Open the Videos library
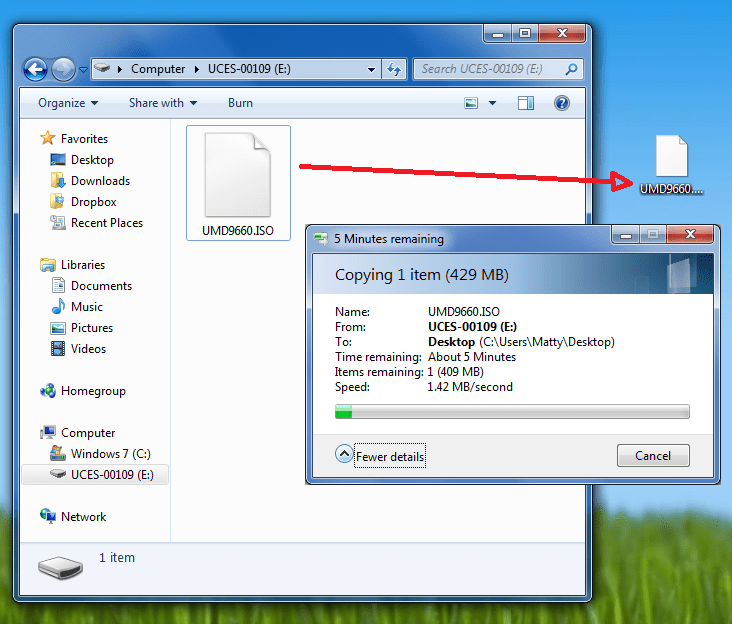This screenshot has width=732, height=624. pos(88,349)
